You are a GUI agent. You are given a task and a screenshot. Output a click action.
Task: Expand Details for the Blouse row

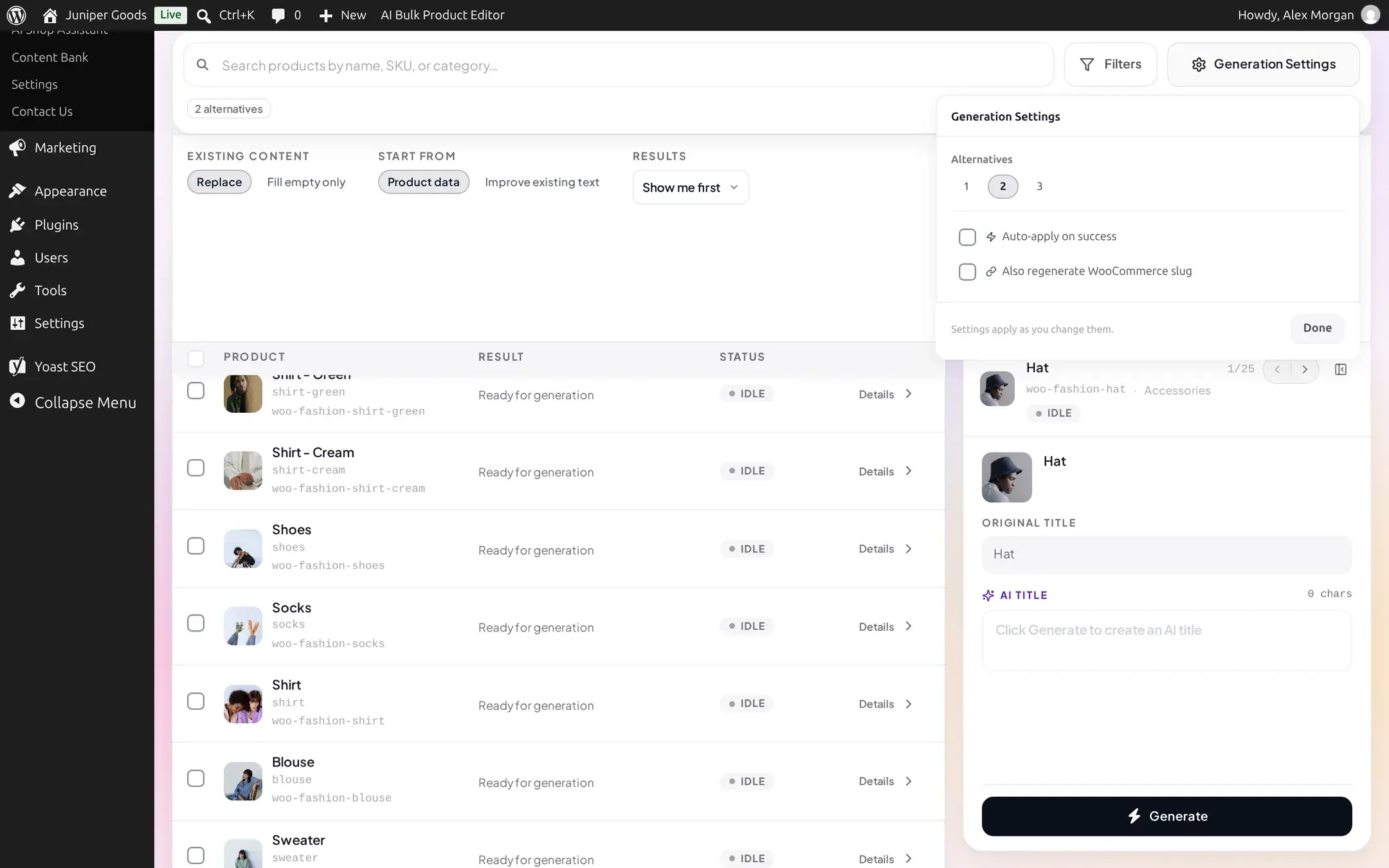[x=885, y=781]
